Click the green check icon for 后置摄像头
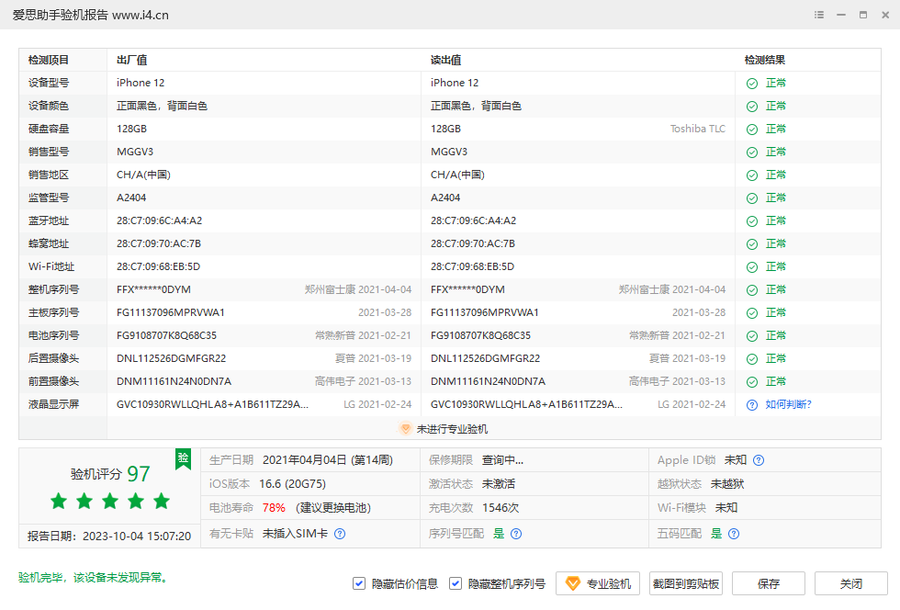 pos(752,359)
